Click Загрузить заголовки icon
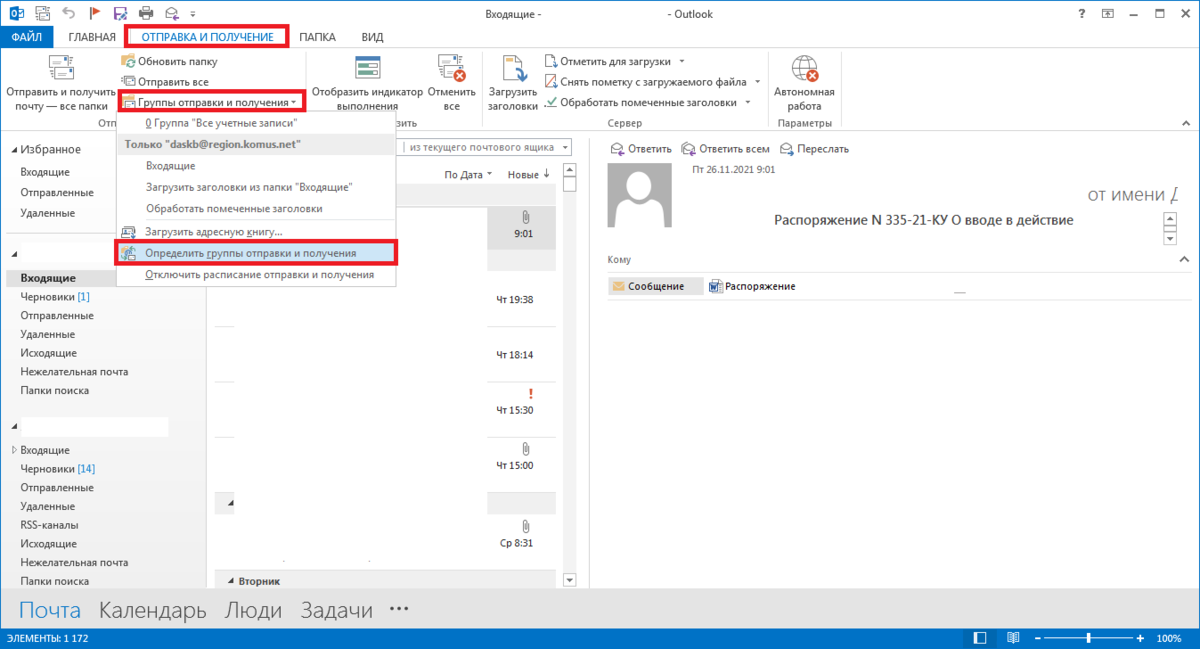The width and height of the screenshot is (1200, 649). [514, 67]
